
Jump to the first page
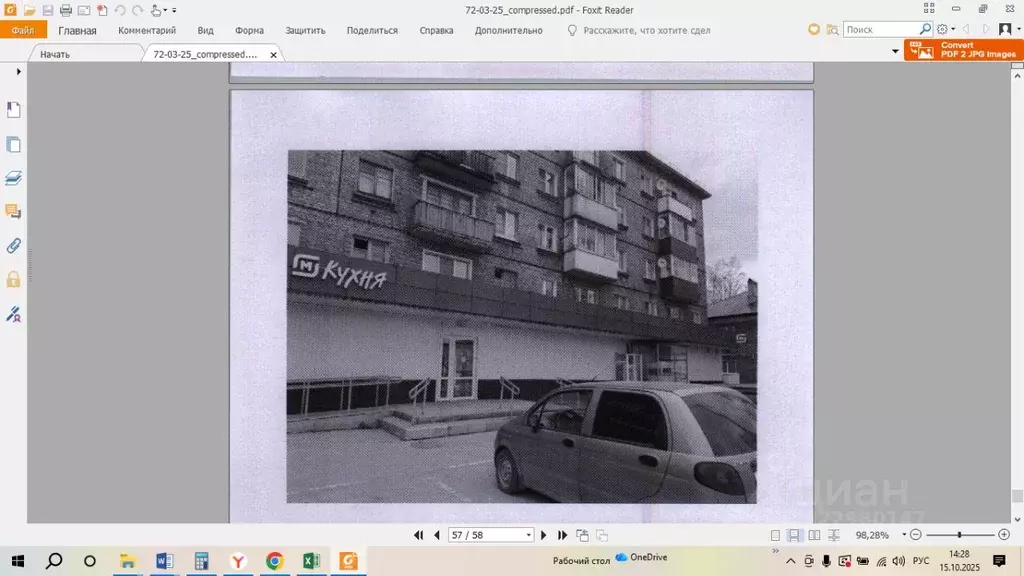tap(419, 536)
